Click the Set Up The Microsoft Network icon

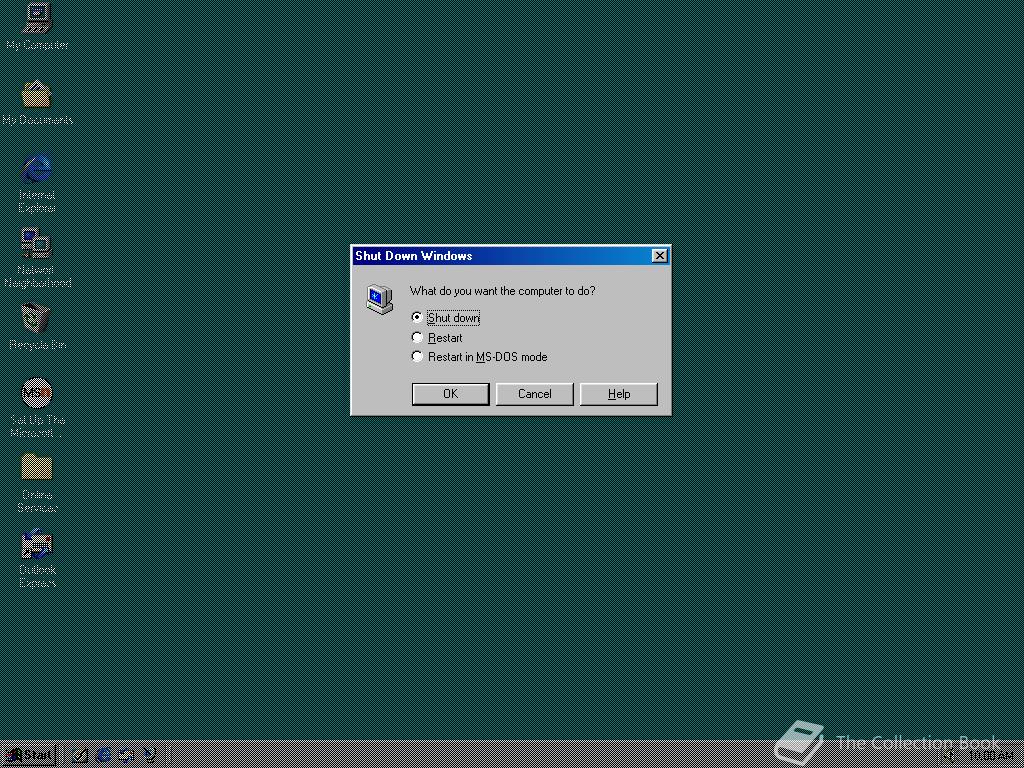coord(37,408)
